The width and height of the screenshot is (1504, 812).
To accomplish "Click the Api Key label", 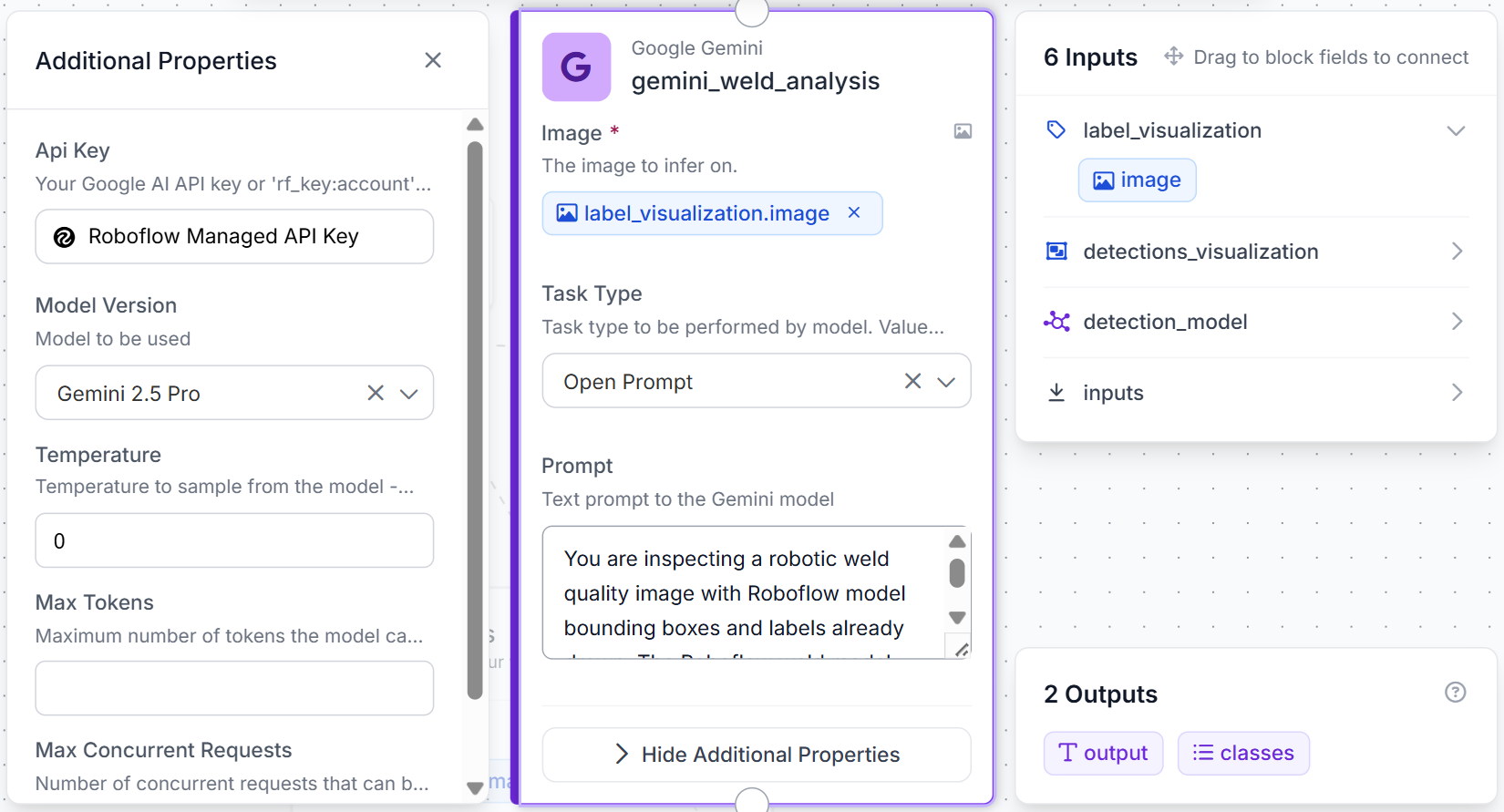I will coord(72,150).
